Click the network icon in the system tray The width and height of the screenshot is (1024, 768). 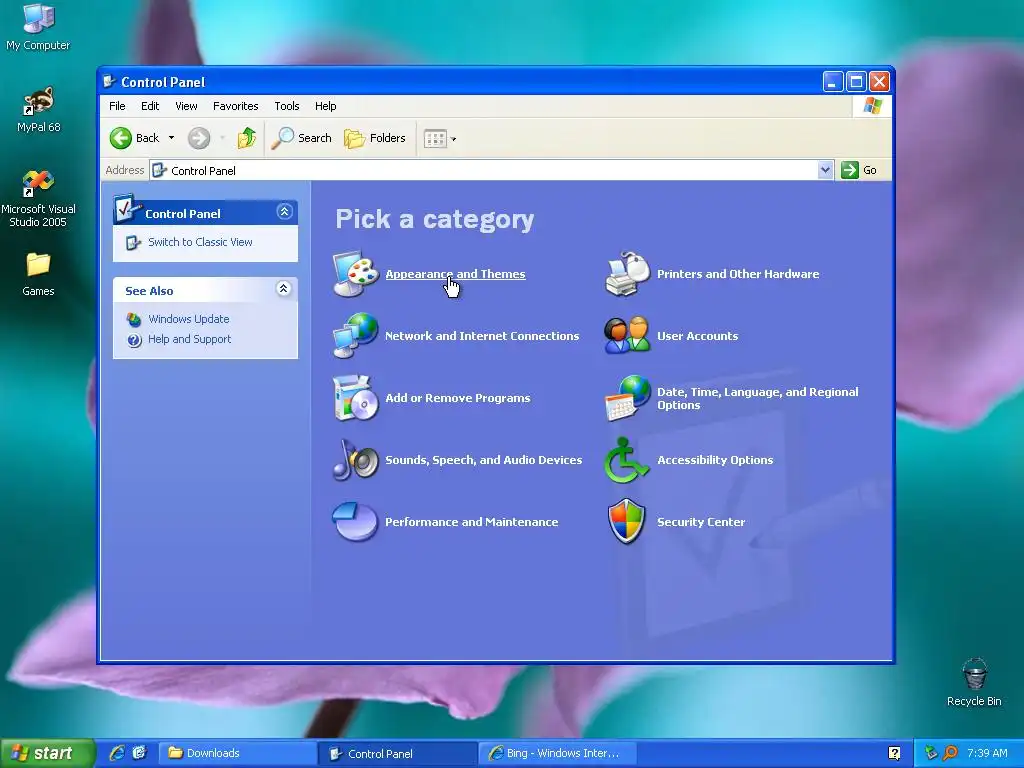pyautogui.click(x=931, y=753)
